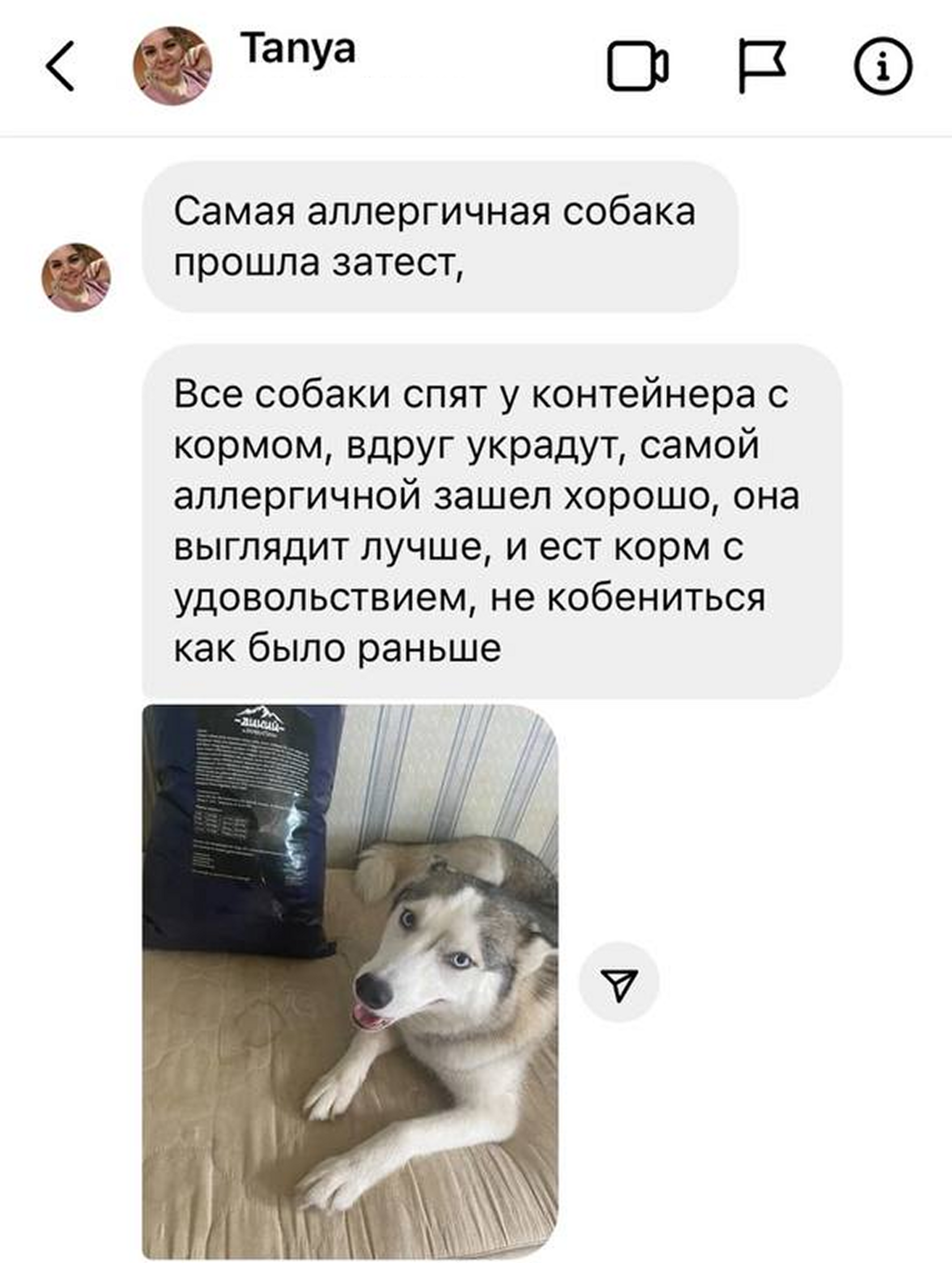Click the word 'контейнера' in the message
952x1263 pixels.
pos(643,394)
